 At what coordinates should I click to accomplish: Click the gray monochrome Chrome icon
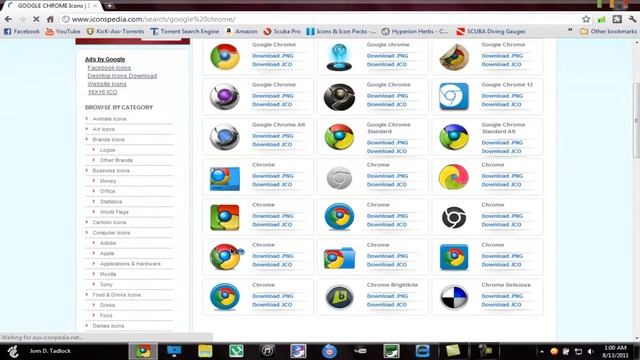339,177
